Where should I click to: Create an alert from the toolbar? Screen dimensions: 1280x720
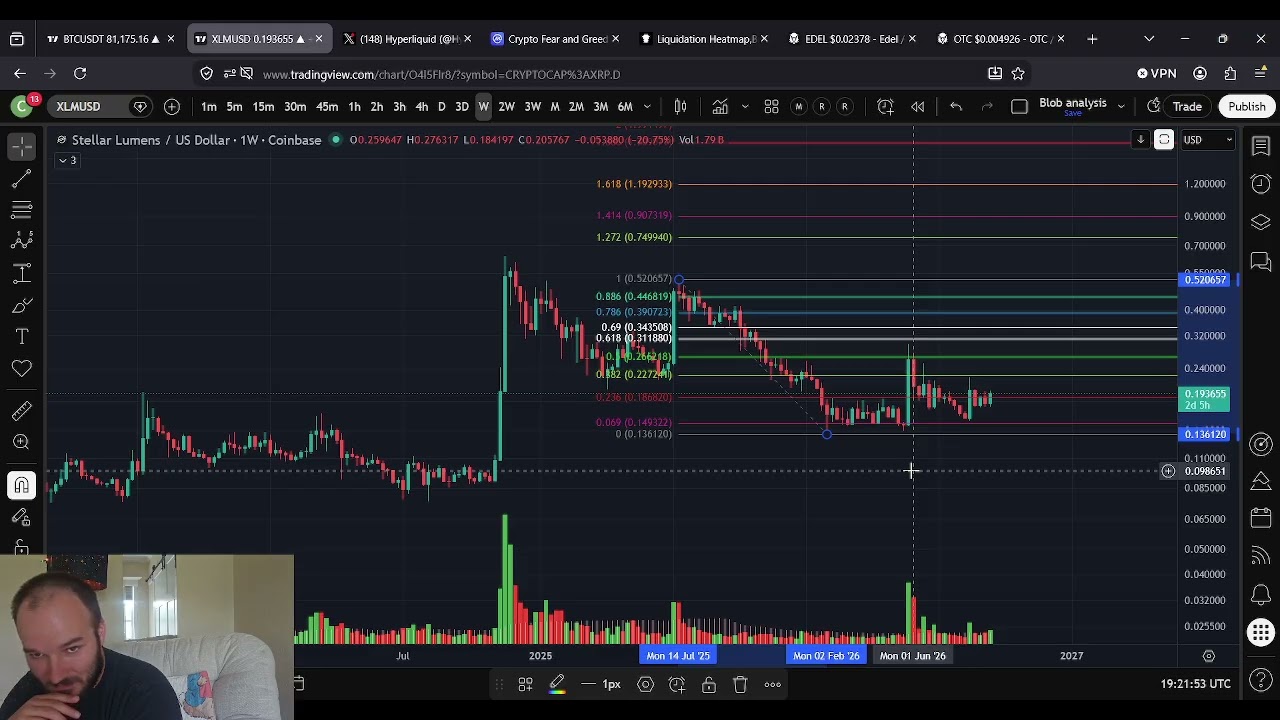coord(885,106)
